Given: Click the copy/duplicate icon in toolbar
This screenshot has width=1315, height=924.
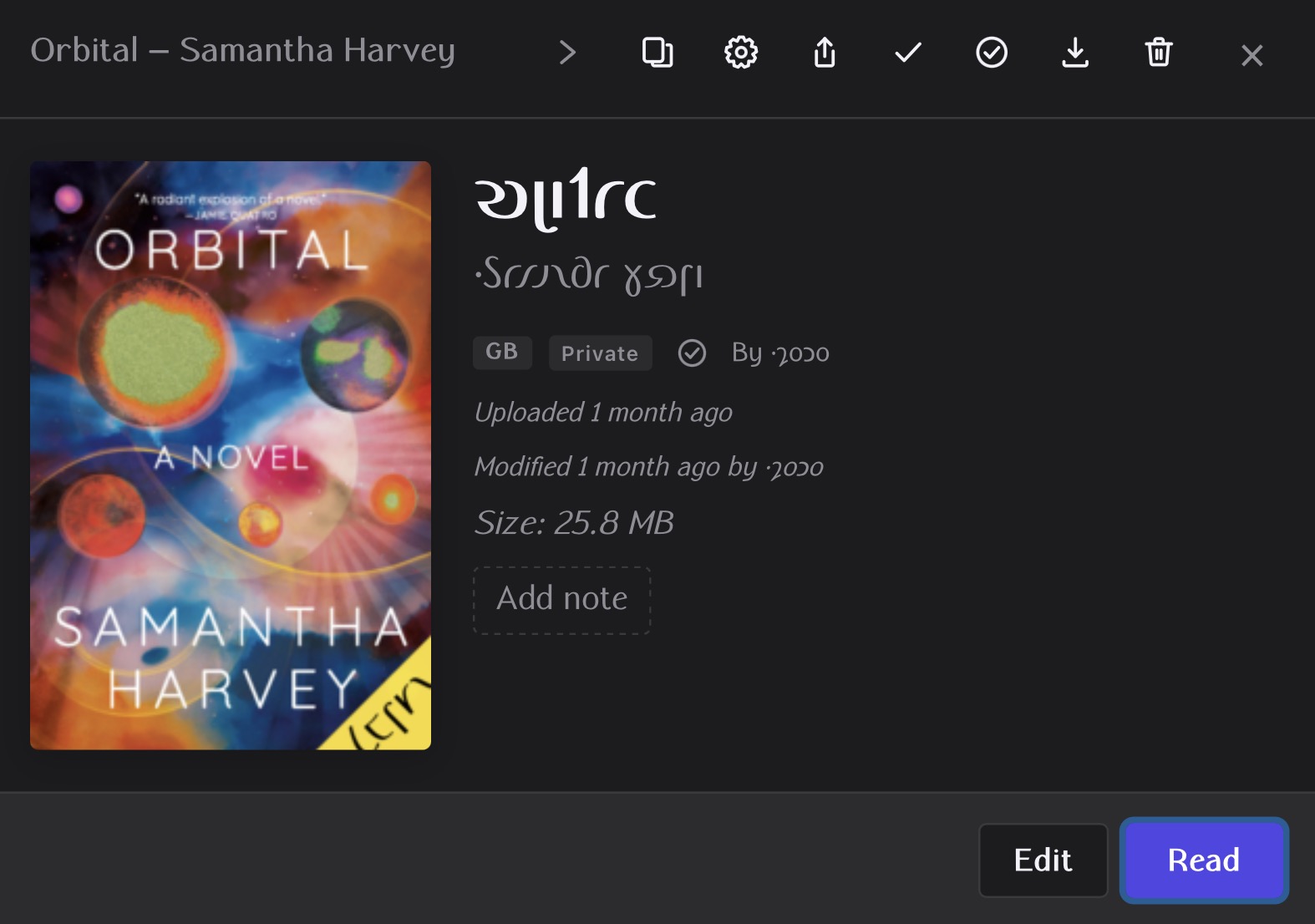Looking at the screenshot, I should (x=657, y=53).
